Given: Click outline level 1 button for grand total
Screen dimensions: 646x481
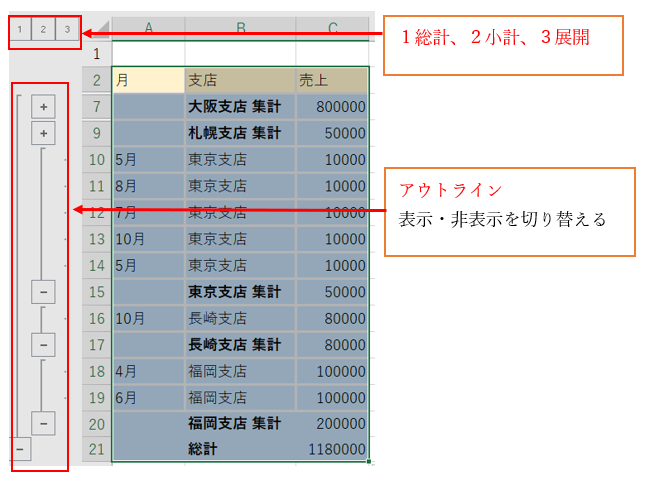Looking at the screenshot, I should [x=21, y=30].
